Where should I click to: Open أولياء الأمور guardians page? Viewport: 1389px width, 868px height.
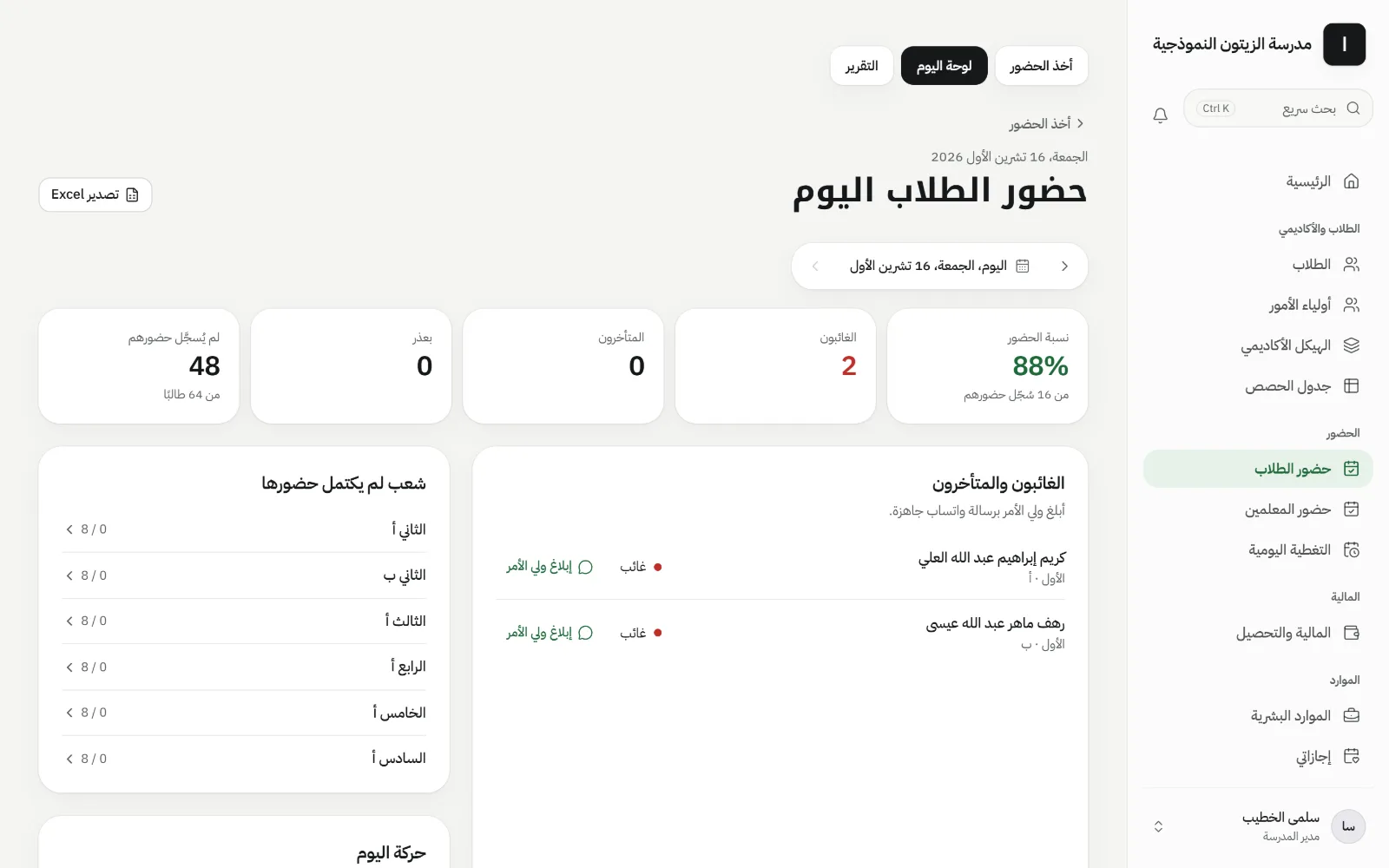coord(1258,305)
